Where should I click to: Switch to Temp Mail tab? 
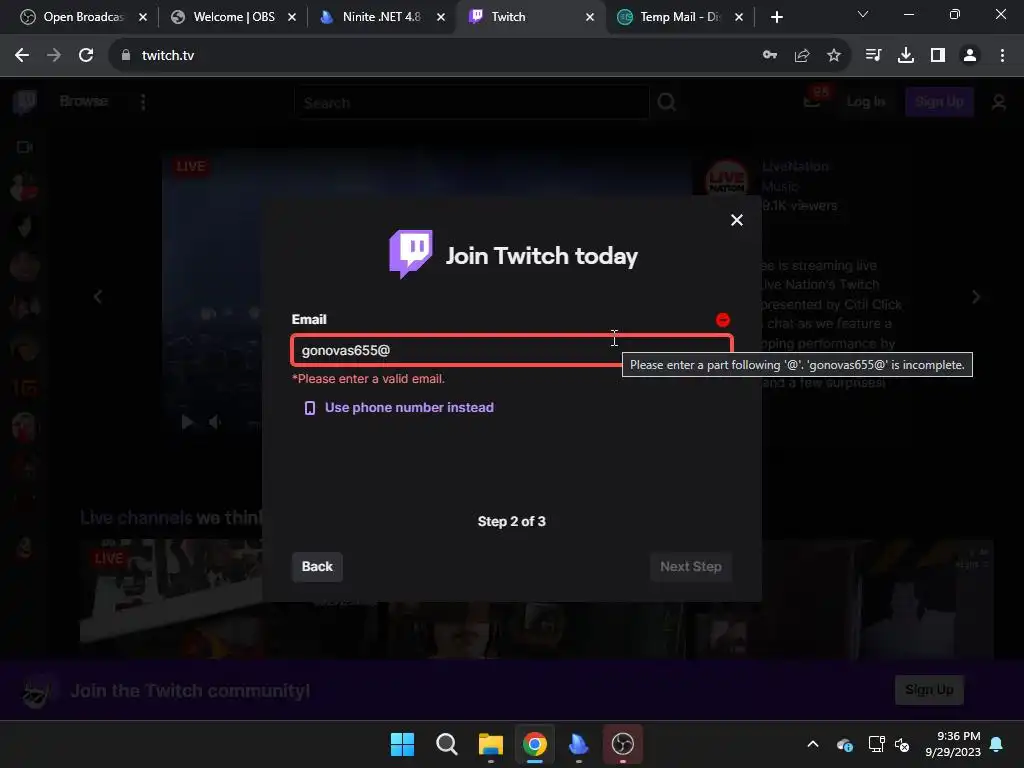point(679,17)
